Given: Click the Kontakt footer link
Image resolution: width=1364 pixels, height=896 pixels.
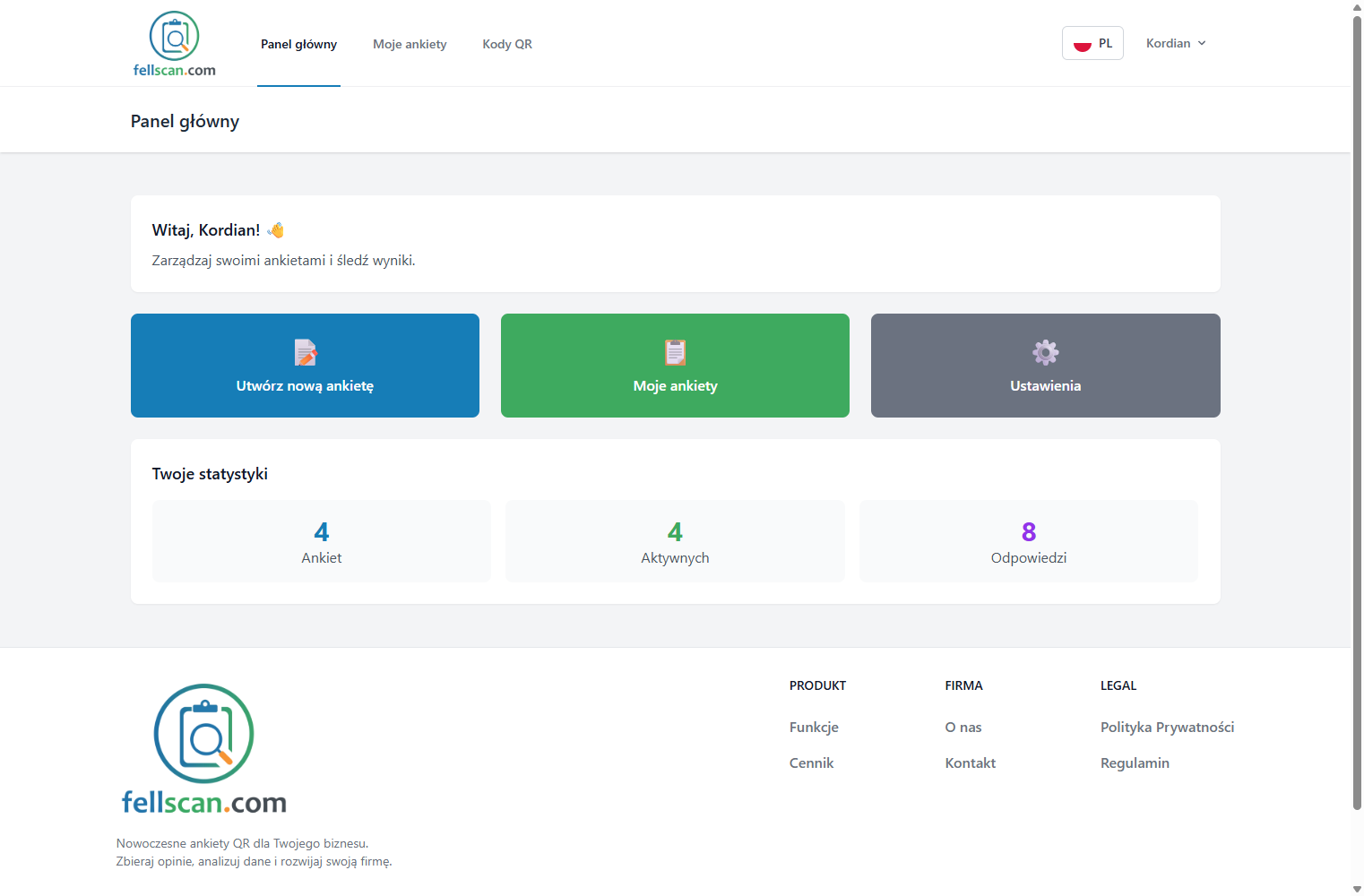Looking at the screenshot, I should coord(970,762).
